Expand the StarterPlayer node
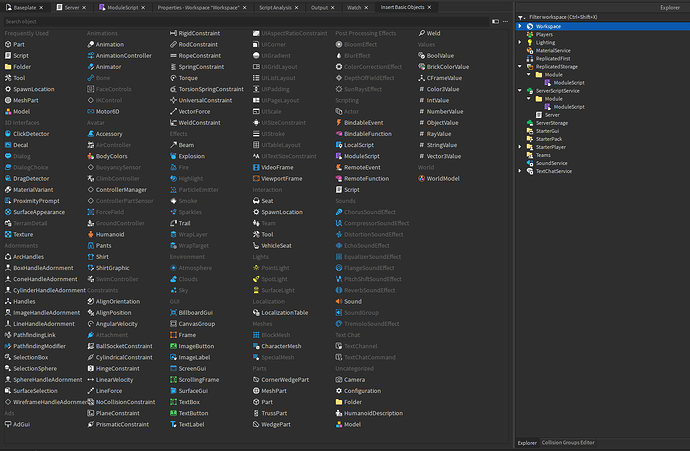Viewport: 690px width, 451px height. click(x=520, y=147)
